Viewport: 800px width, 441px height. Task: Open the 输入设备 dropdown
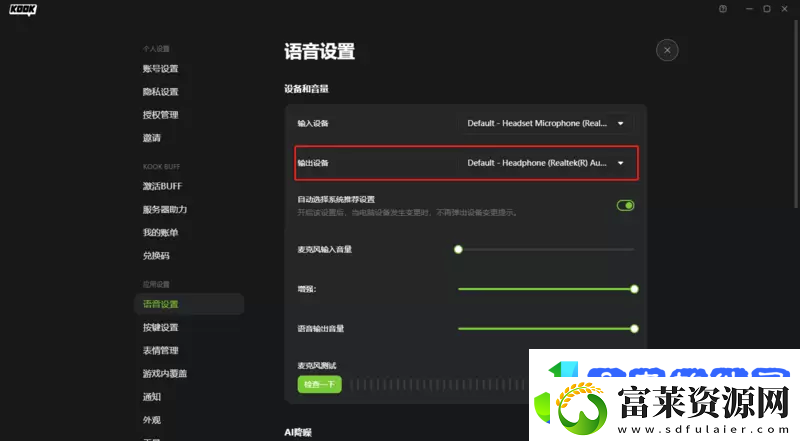tap(546, 123)
